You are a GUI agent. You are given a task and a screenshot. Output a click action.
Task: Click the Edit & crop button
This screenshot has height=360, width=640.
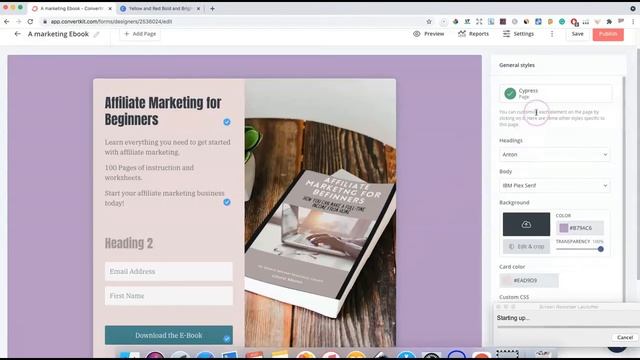click(x=526, y=247)
